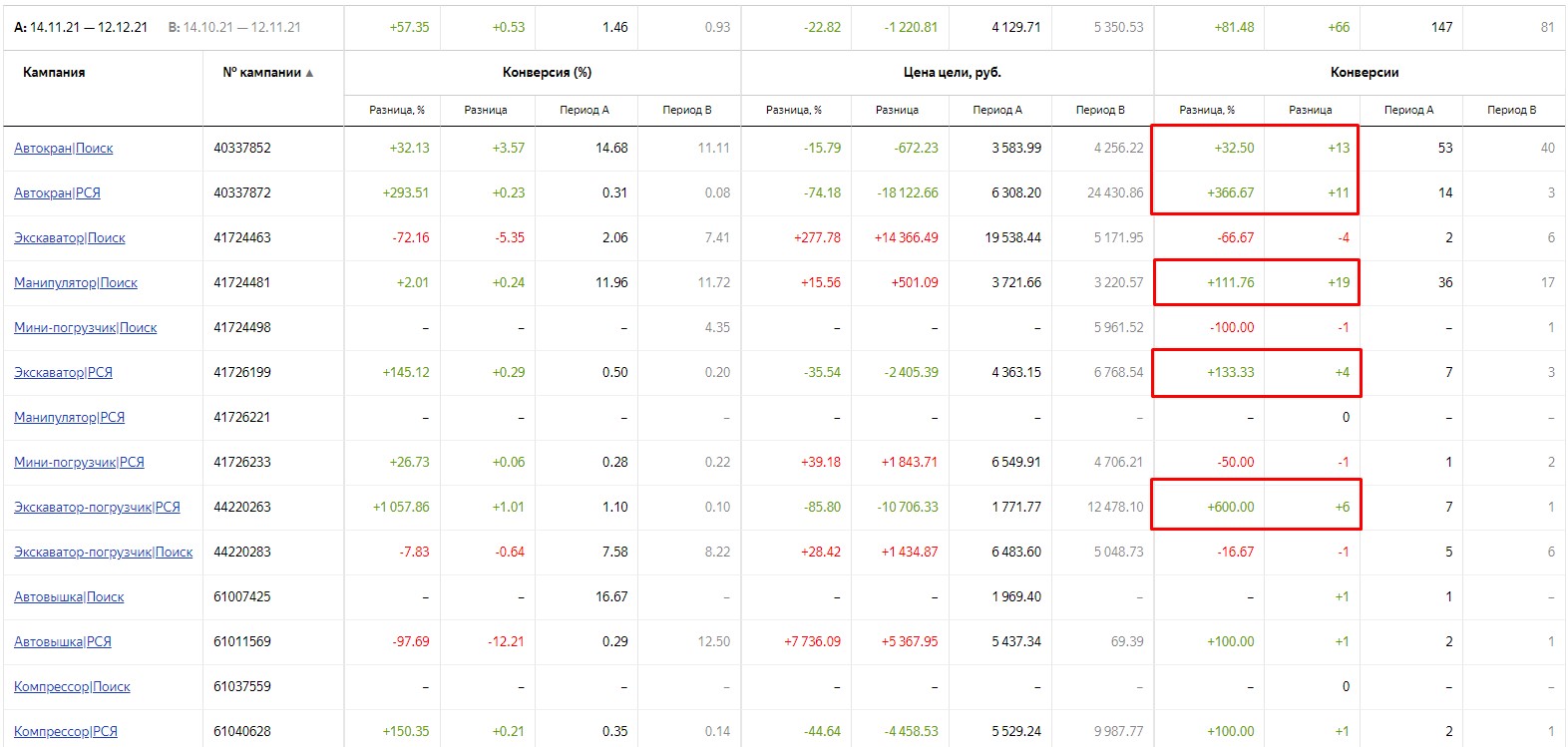Sort by № кампании column header
1568x747 pixels.
pyautogui.click(x=261, y=72)
